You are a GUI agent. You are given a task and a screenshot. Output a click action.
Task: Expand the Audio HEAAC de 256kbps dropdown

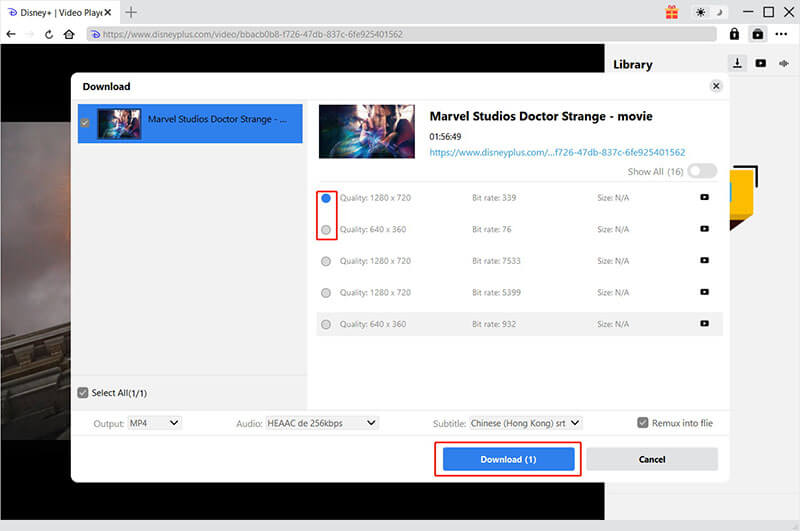[x=321, y=423]
